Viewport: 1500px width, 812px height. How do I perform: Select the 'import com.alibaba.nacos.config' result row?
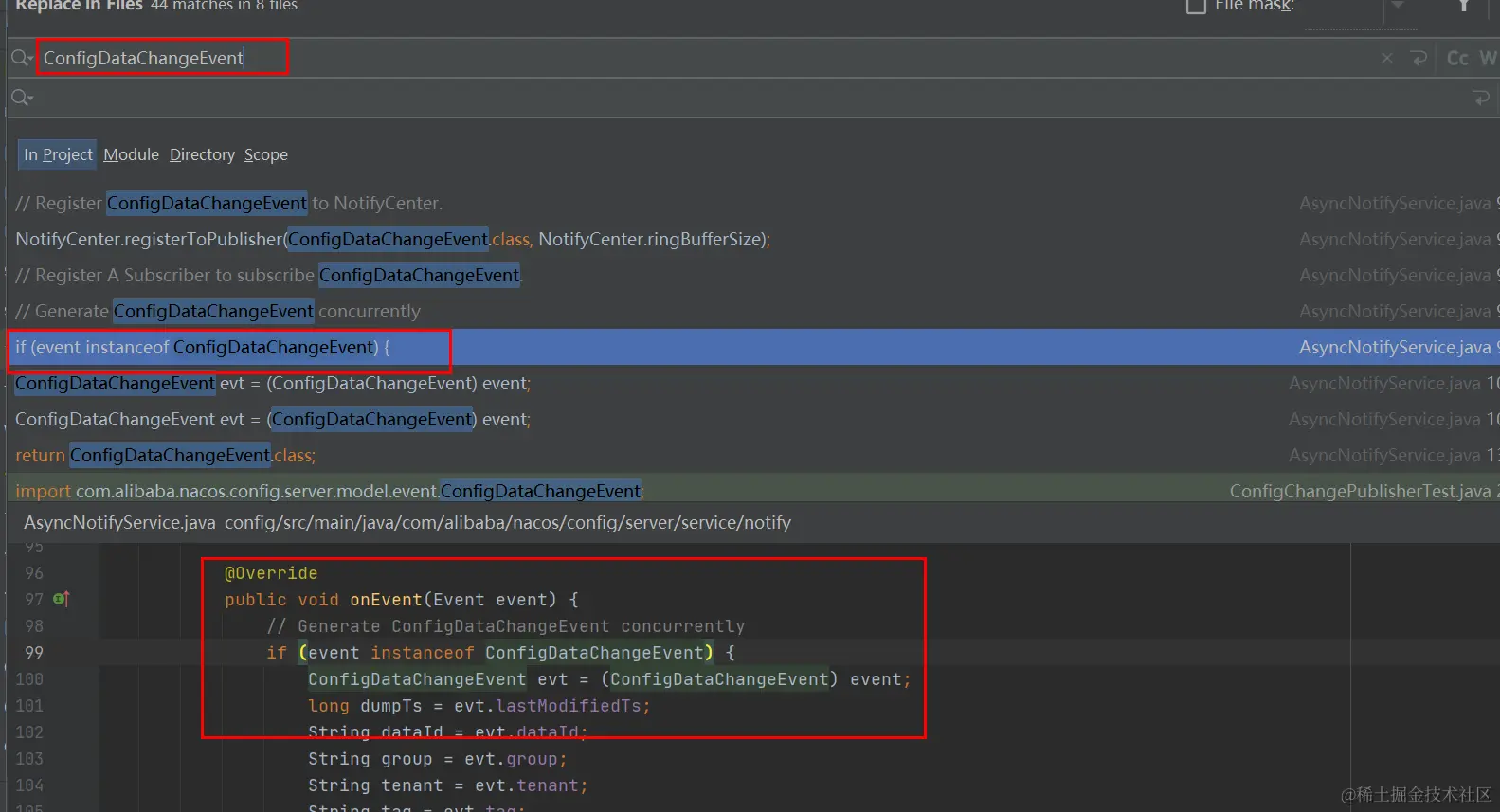point(753,489)
